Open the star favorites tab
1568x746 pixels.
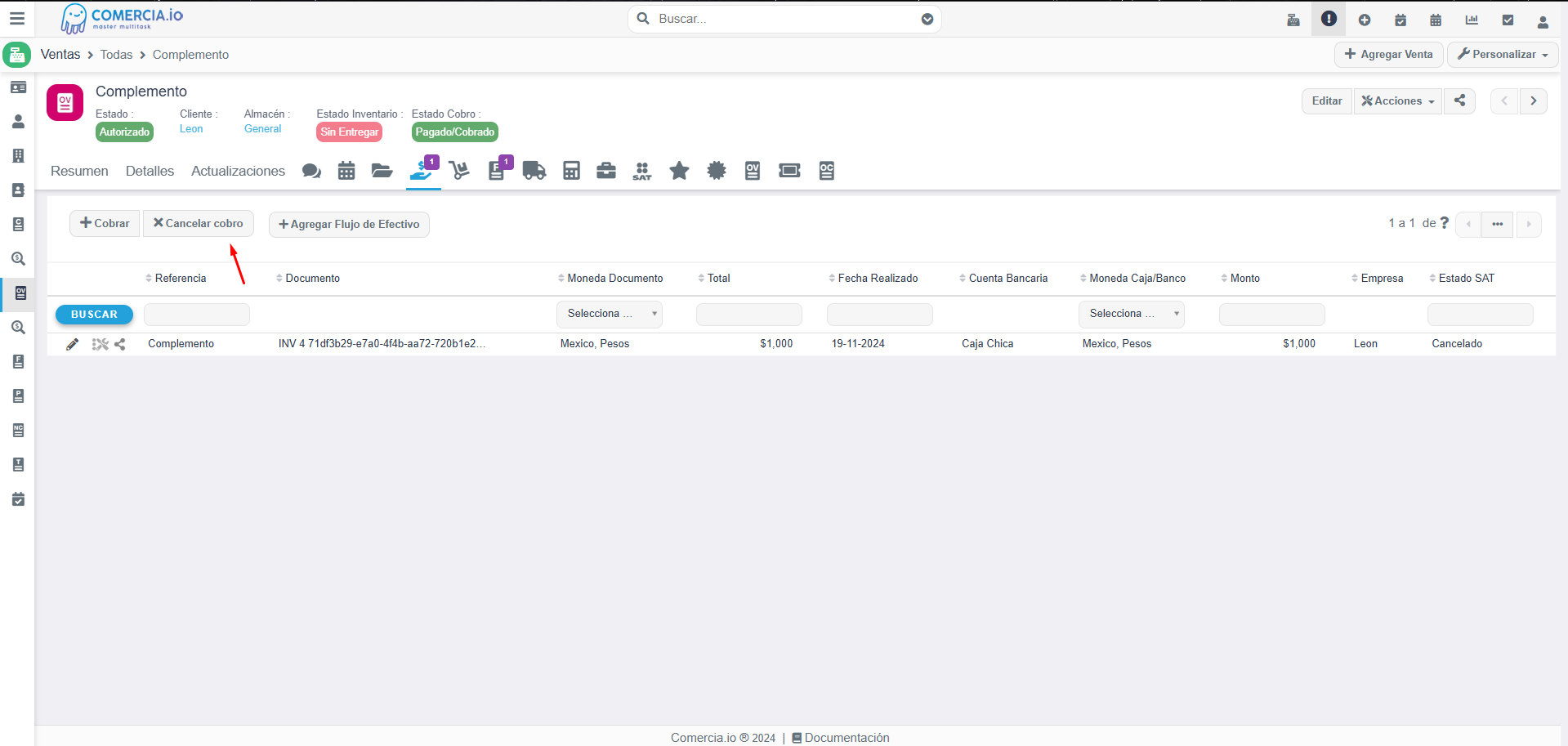coord(679,171)
